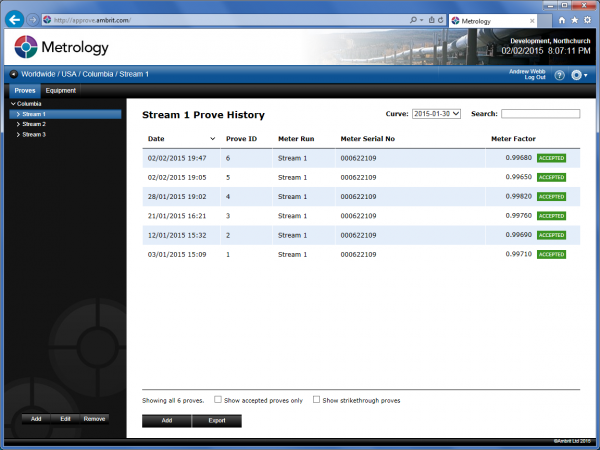
Task: Click the Log Out link
Action: 535,77
